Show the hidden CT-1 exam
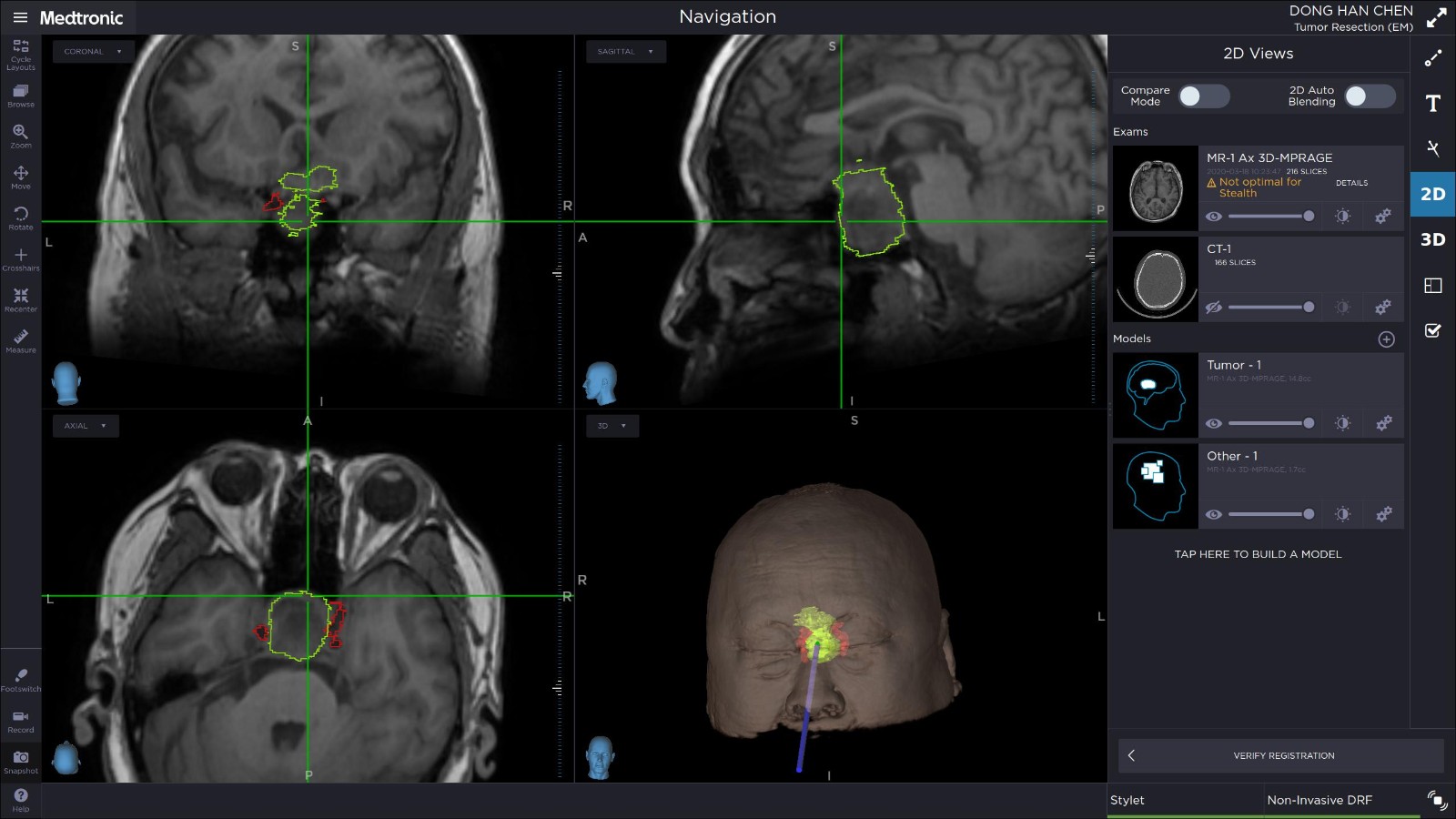This screenshot has height=819, width=1456. point(1213,308)
